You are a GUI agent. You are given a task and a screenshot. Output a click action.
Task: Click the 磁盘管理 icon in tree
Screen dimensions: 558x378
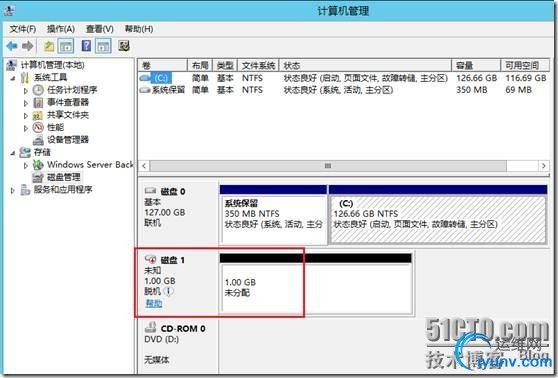[38, 177]
